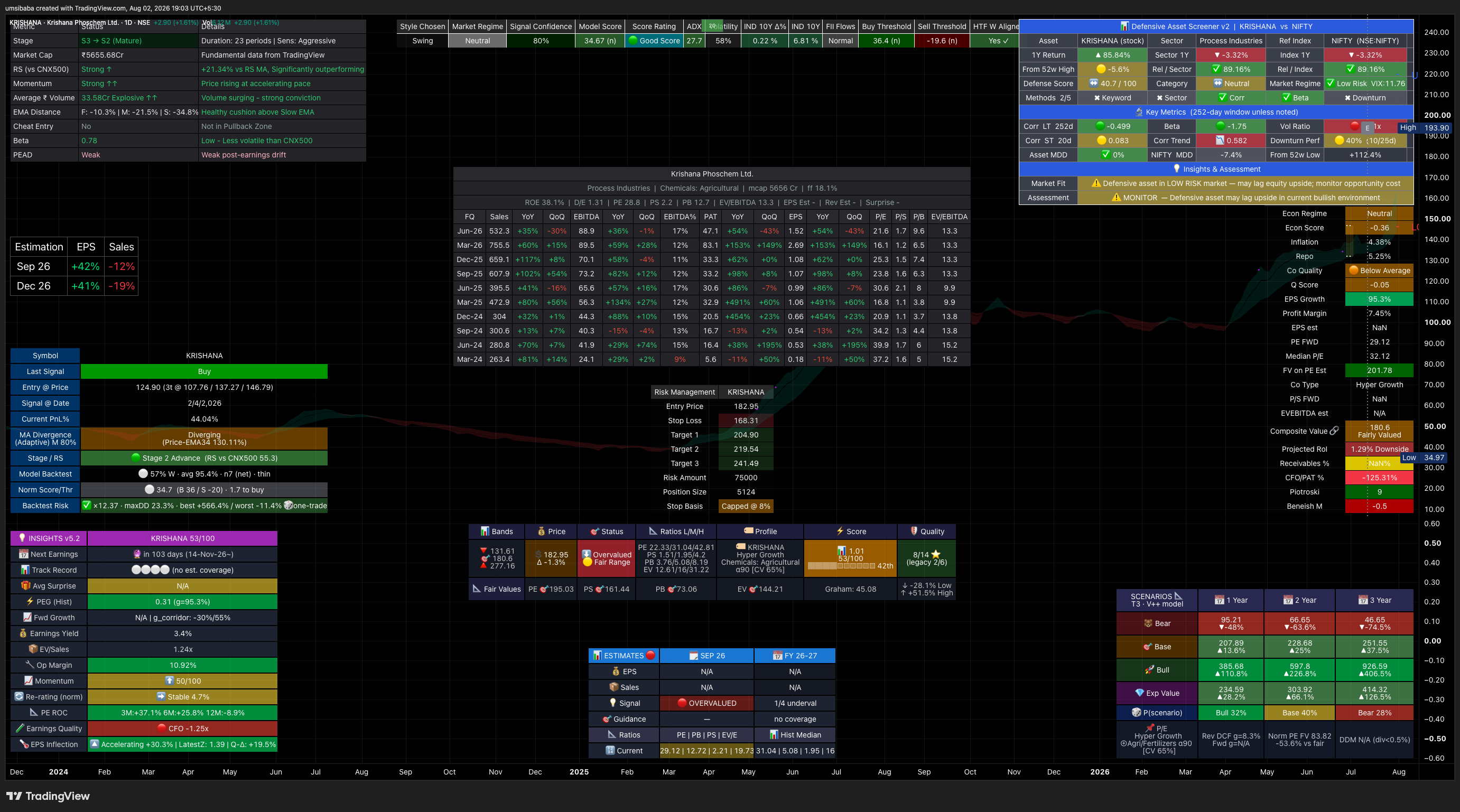
Task: Click the lightning icon beside Score
Action: [x=840, y=531]
